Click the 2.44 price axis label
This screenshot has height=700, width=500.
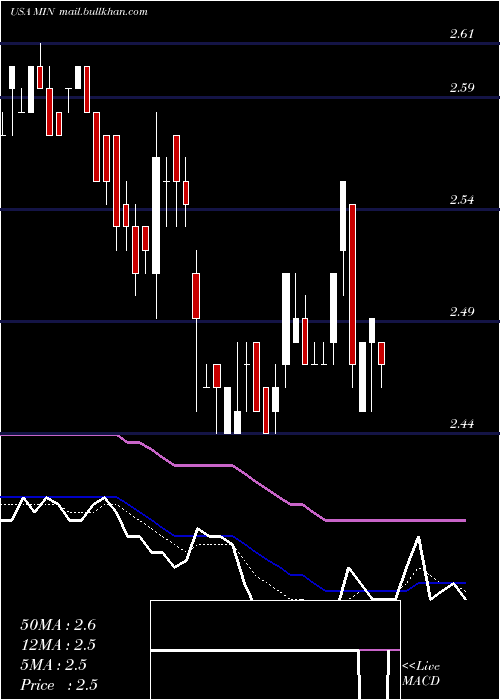[x=462, y=423]
